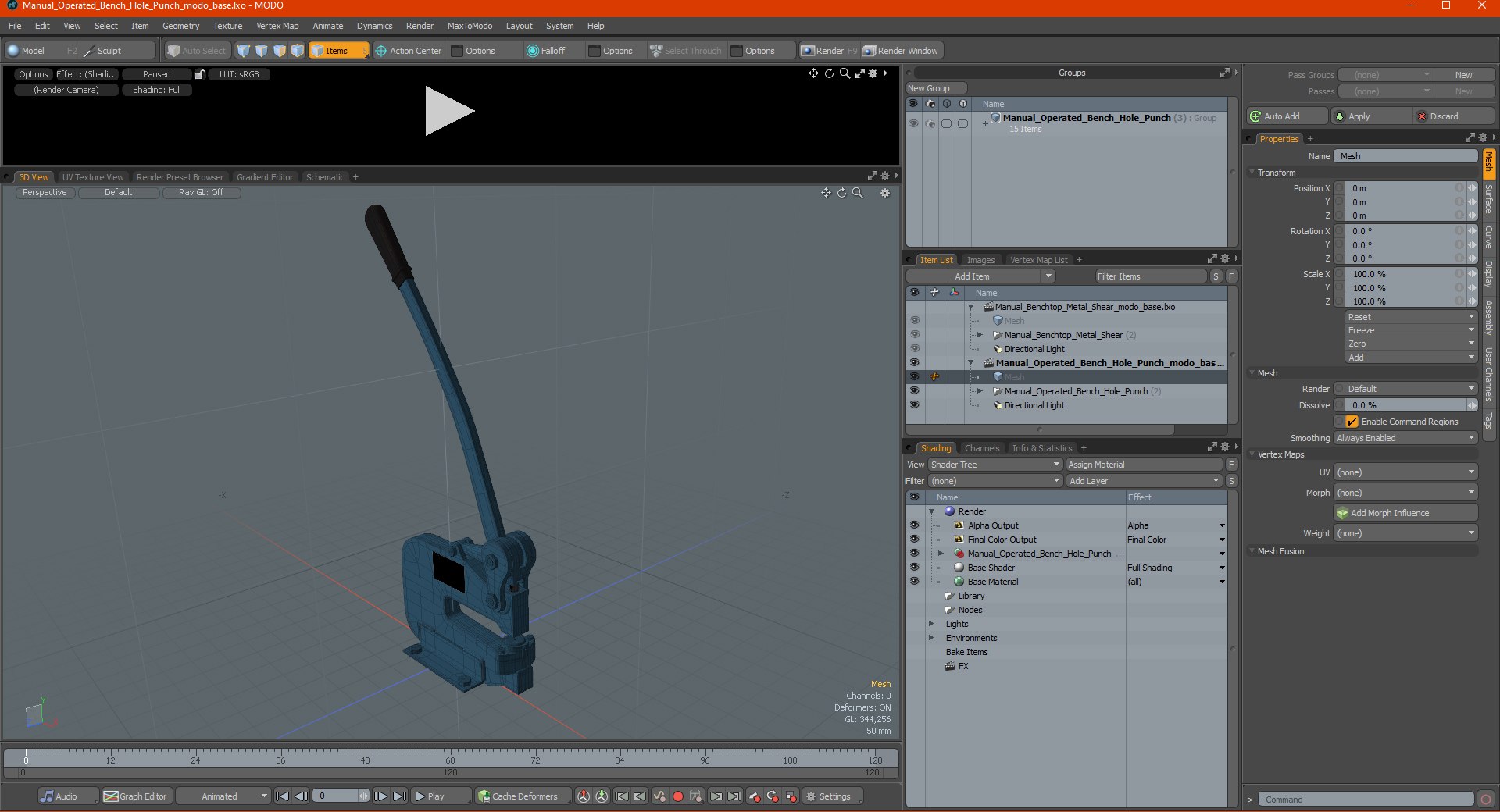The height and width of the screenshot is (812, 1500).
Task: Switch to Channels tab
Action: click(981, 448)
